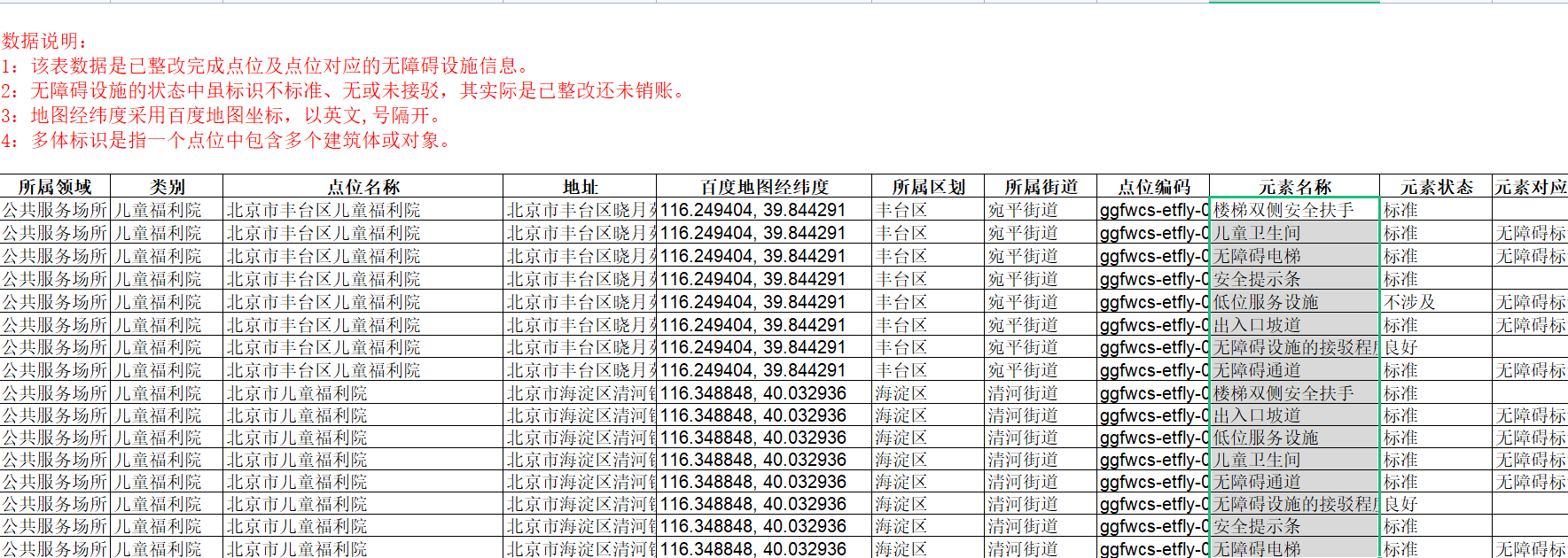The width and height of the screenshot is (1568, 558).
Task: Select 低位服务设施 cell in the 不涉及 row
Action: pos(1266,302)
